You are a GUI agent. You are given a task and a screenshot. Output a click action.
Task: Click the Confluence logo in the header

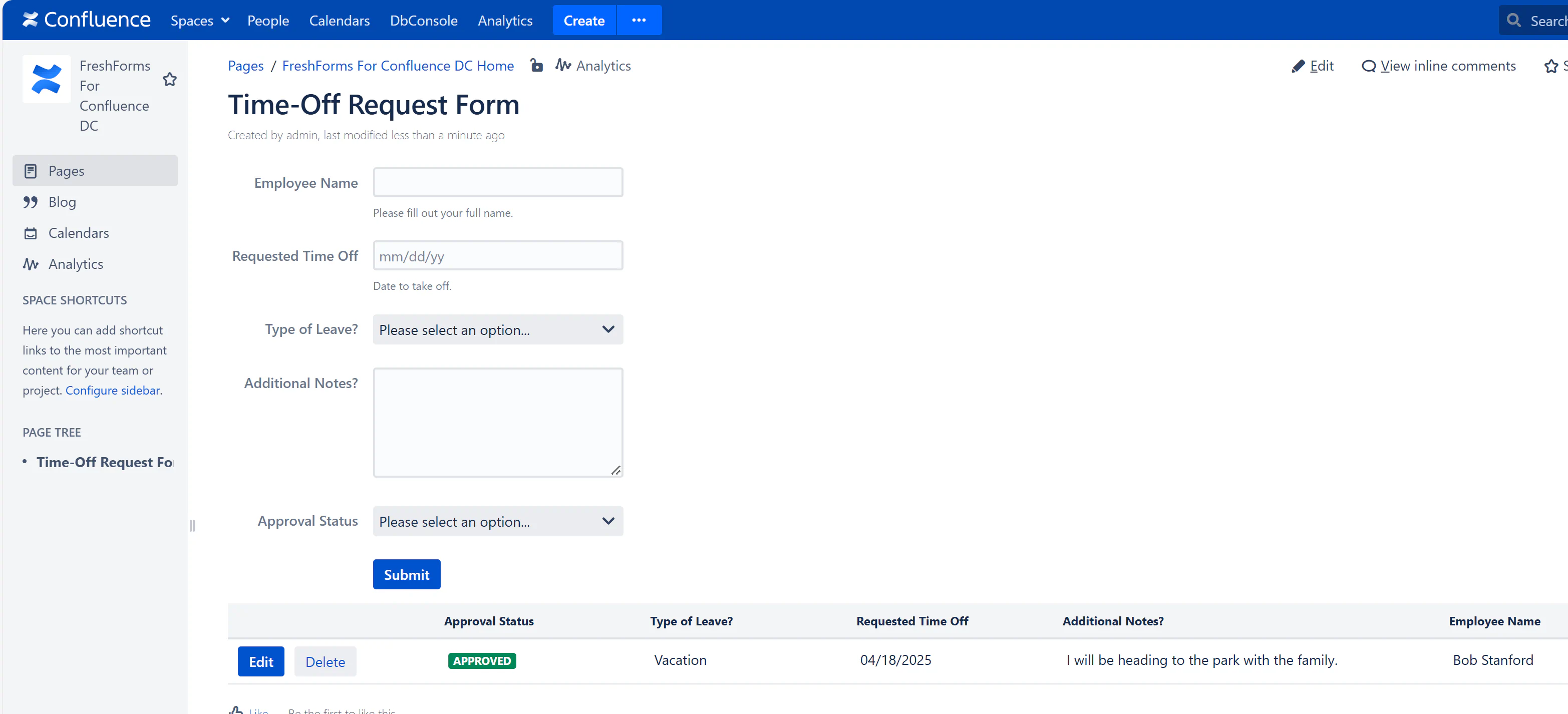coord(86,20)
